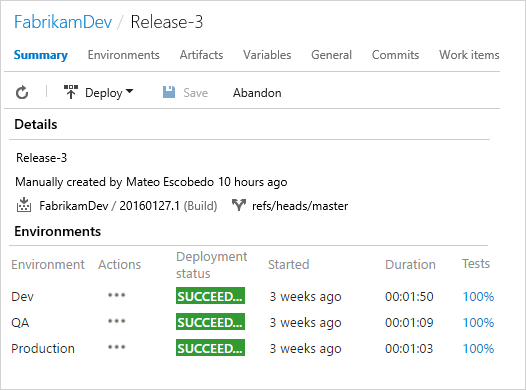
Task: Click the Save button label
Action: coord(196,93)
